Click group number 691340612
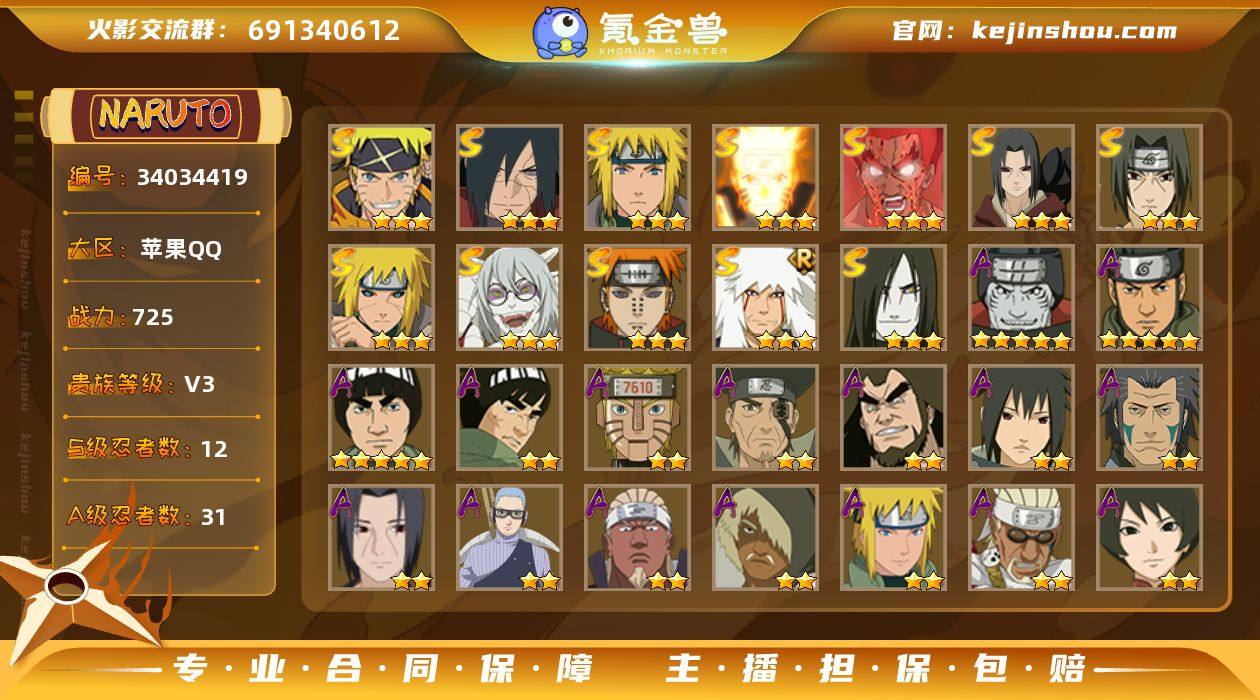 (x=324, y=30)
